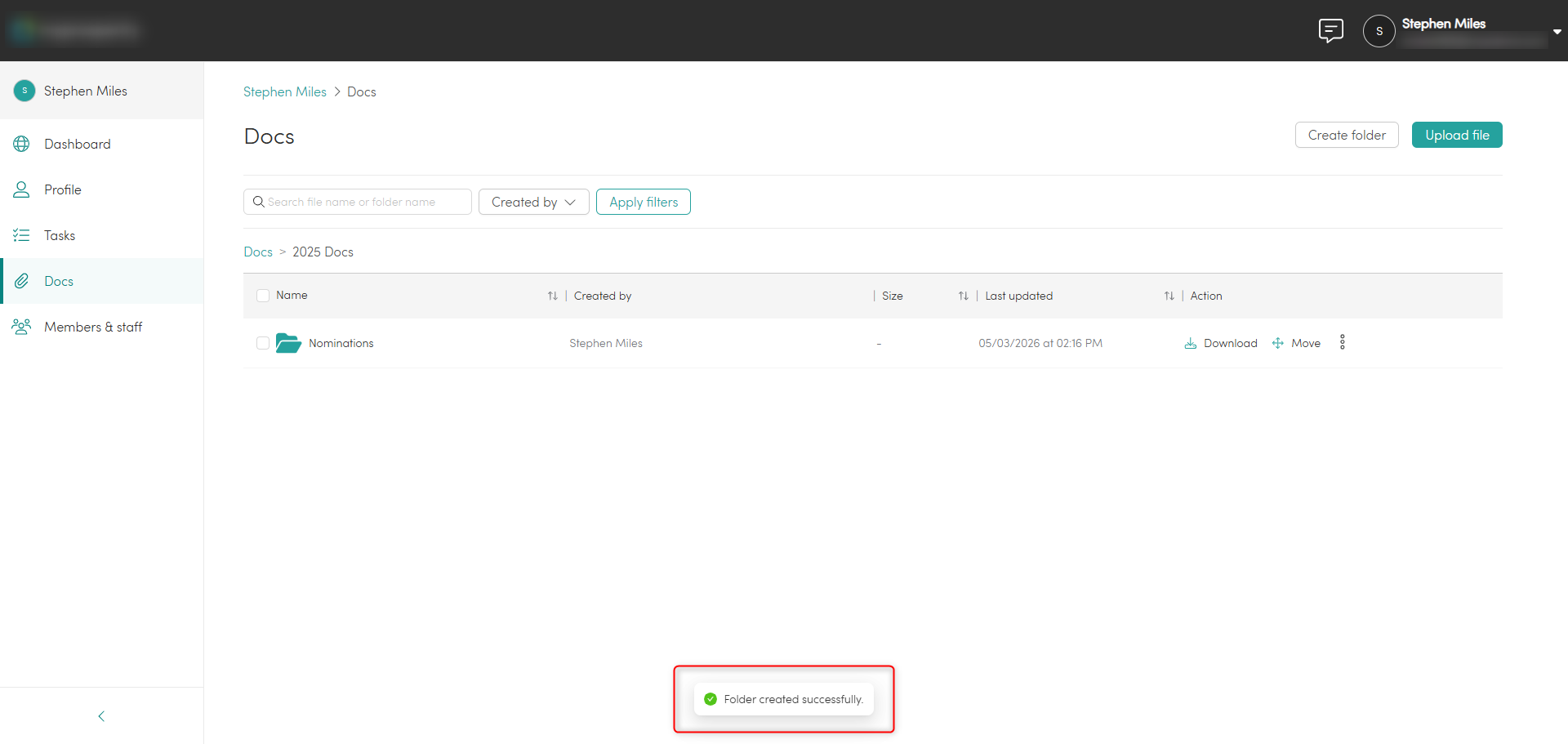Click the Profile person icon
1568x744 pixels.
22,189
